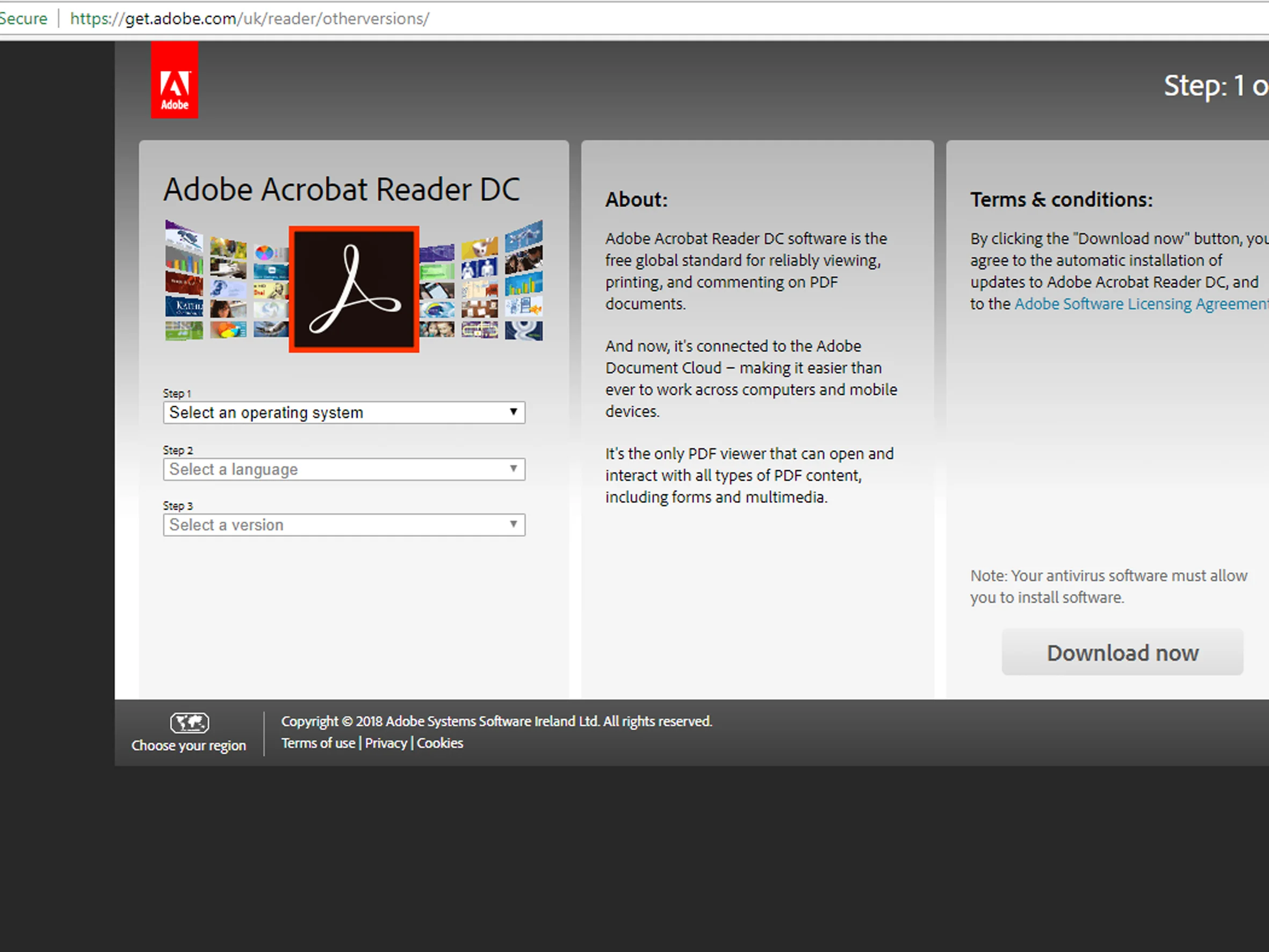
Task: Click the world map region icon
Action: tap(189, 723)
